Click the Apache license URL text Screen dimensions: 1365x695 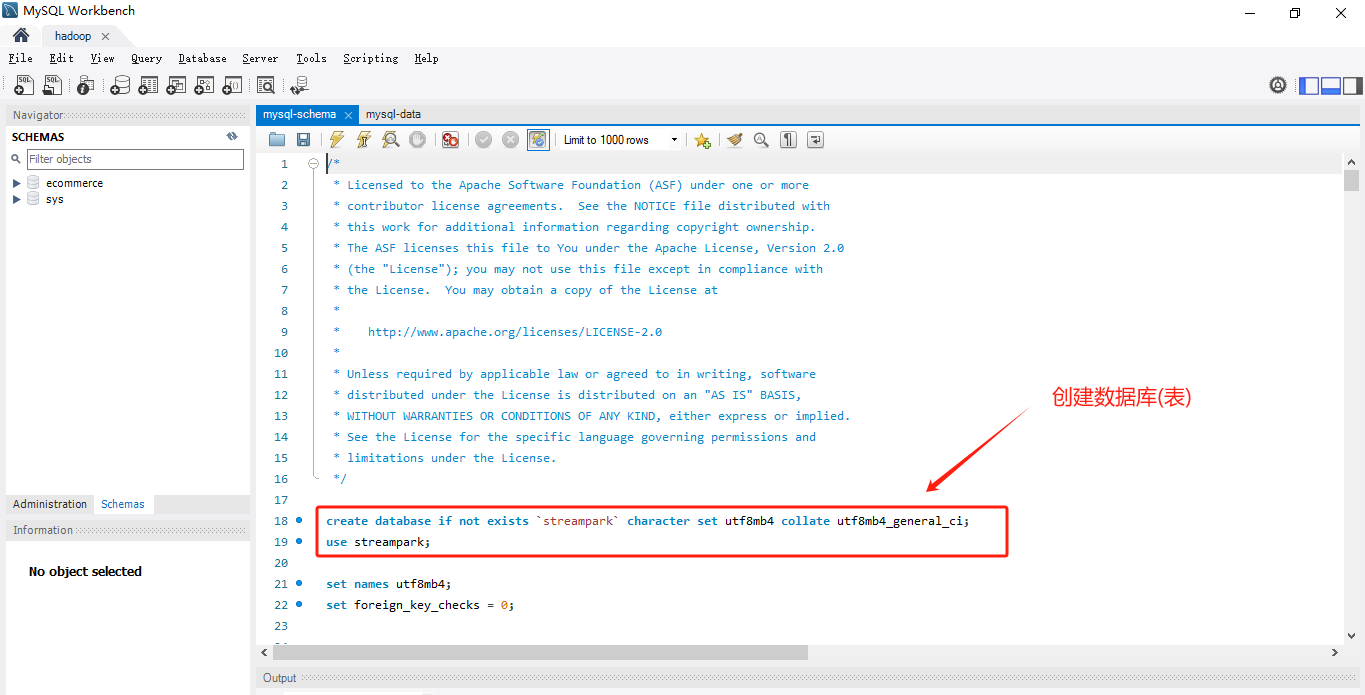pos(515,332)
